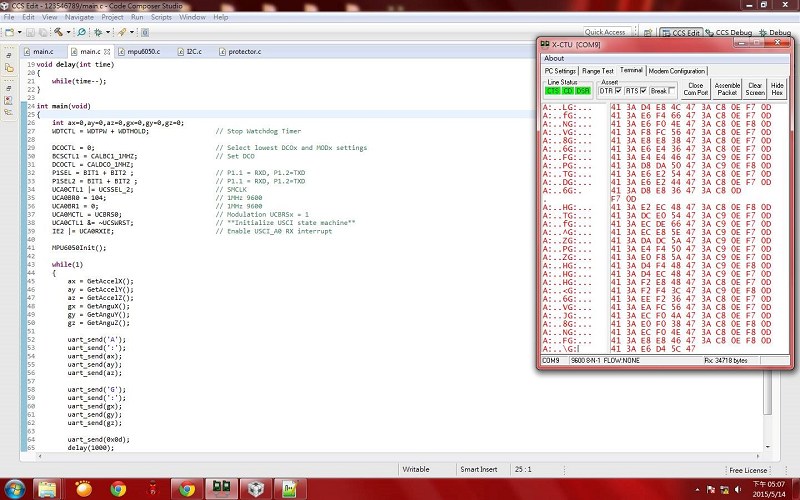Toggle the RTS checkbox
The width and height of the screenshot is (800, 500).
tap(644, 91)
